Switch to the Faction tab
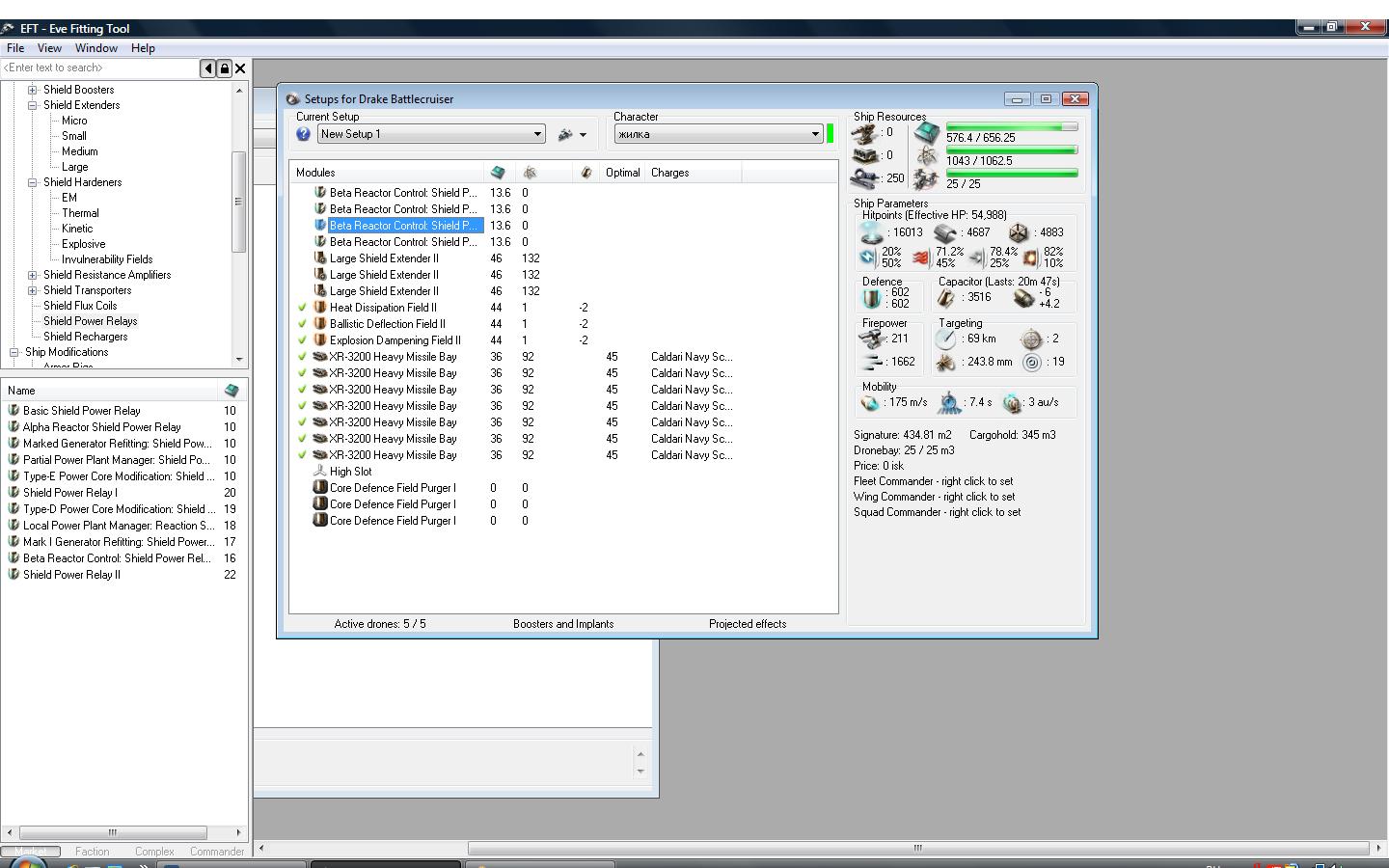1389x868 pixels. (93, 852)
